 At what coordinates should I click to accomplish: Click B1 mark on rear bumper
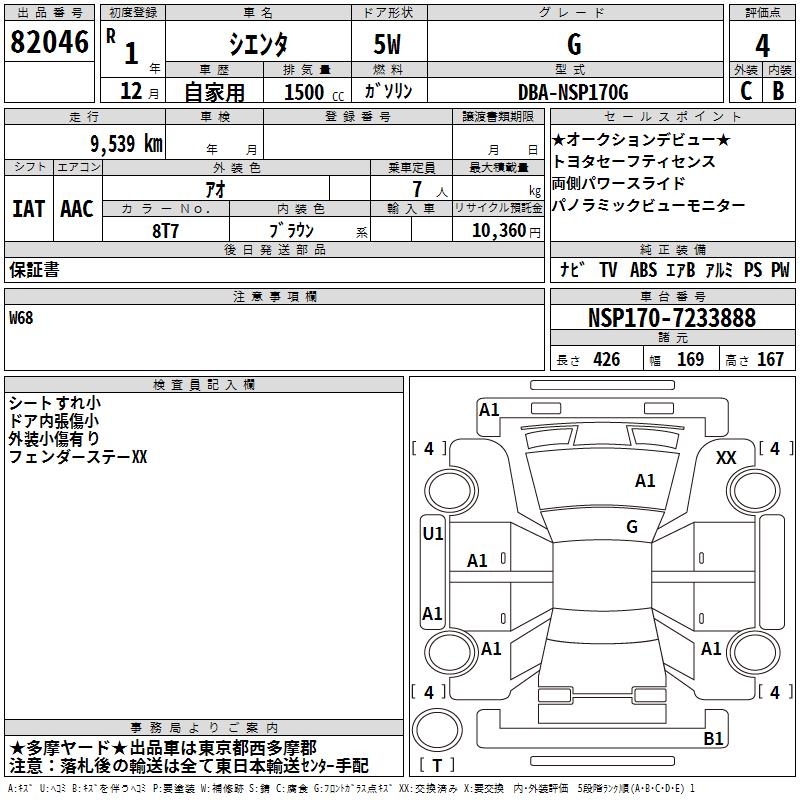713,738
